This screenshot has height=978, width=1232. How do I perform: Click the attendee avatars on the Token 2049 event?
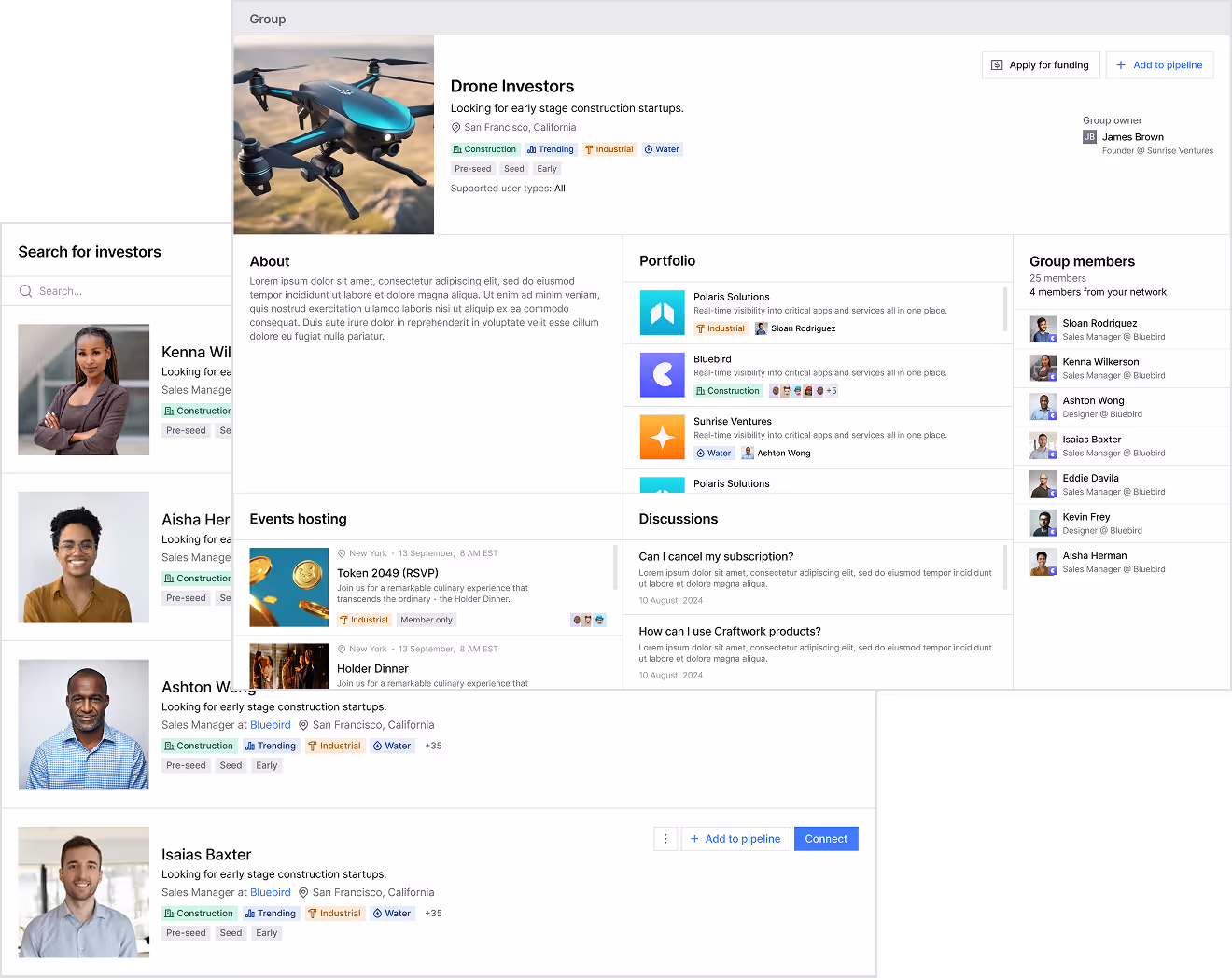[588, 620]
